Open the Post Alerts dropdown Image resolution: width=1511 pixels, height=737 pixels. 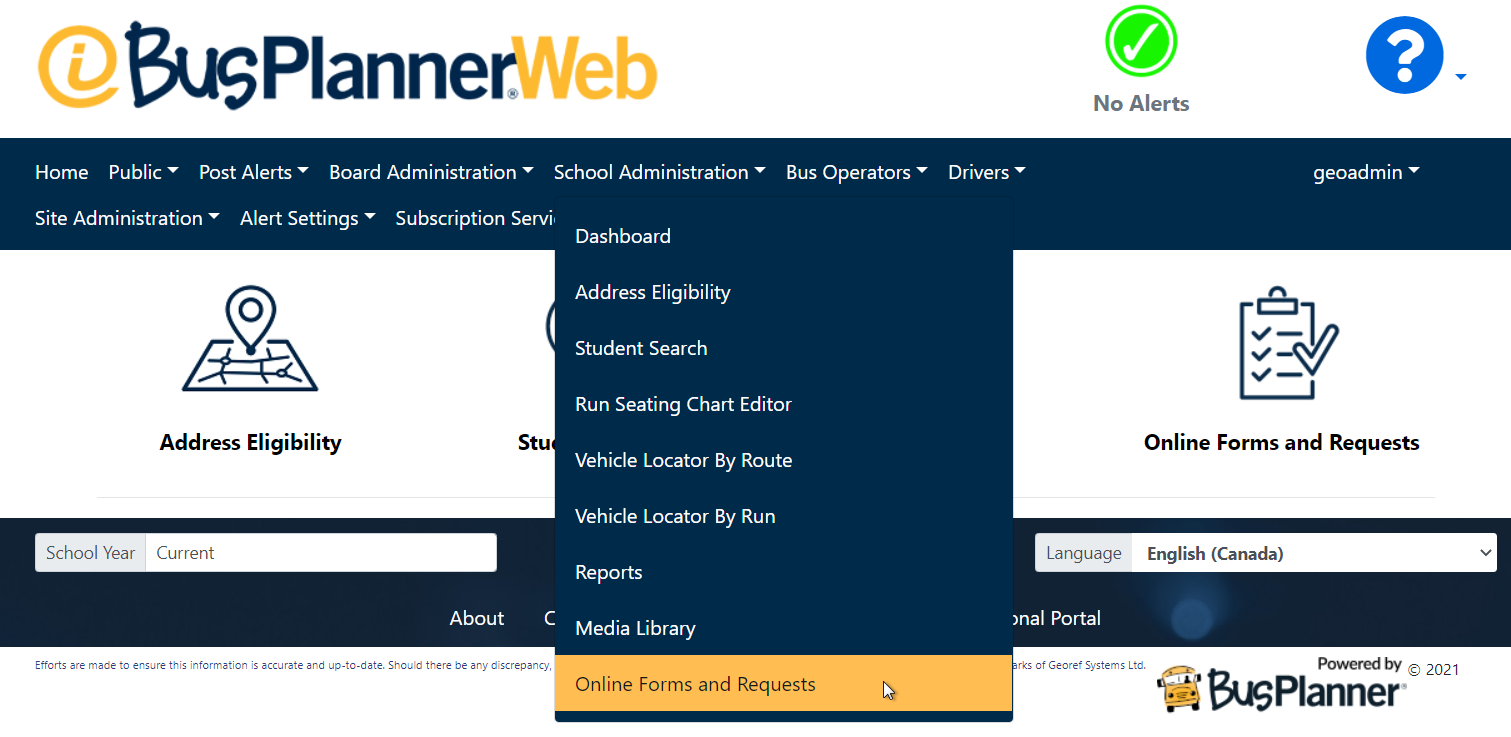[x=253, y=172]
